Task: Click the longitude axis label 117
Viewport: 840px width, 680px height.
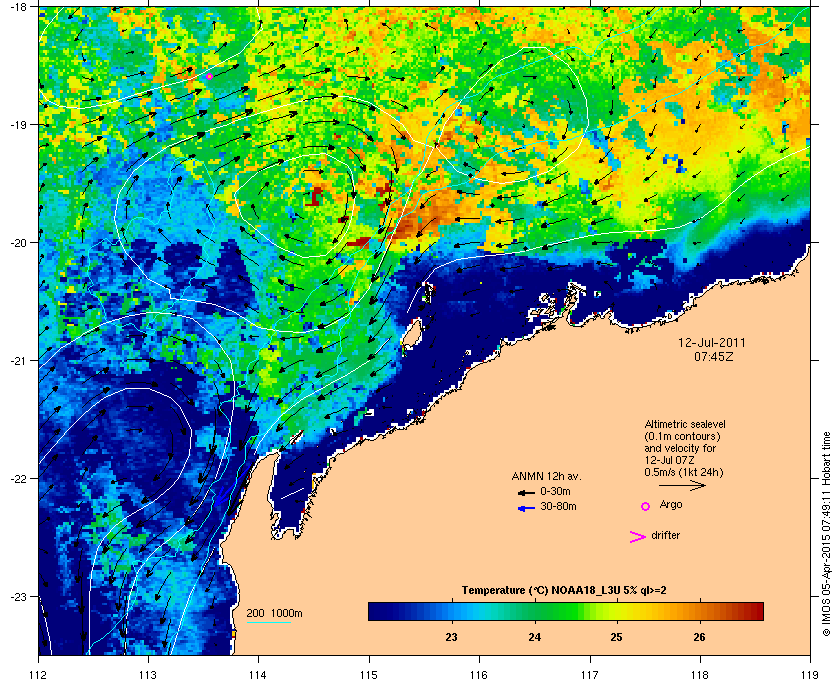Action: pyautogui.click(x=590, y=674)
